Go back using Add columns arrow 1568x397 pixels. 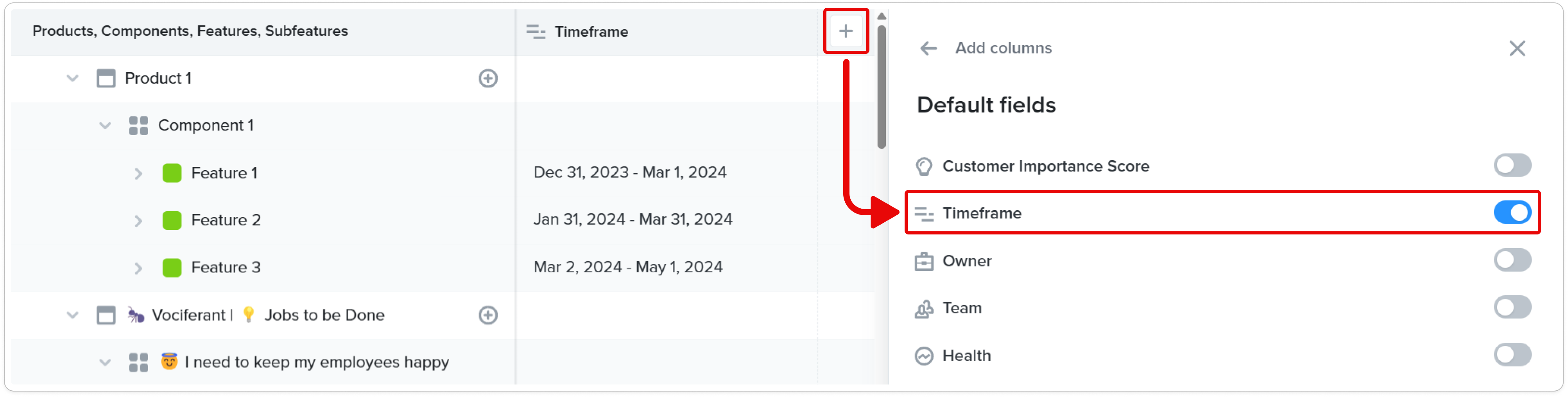pyautogui.click(x=928, y=48)
